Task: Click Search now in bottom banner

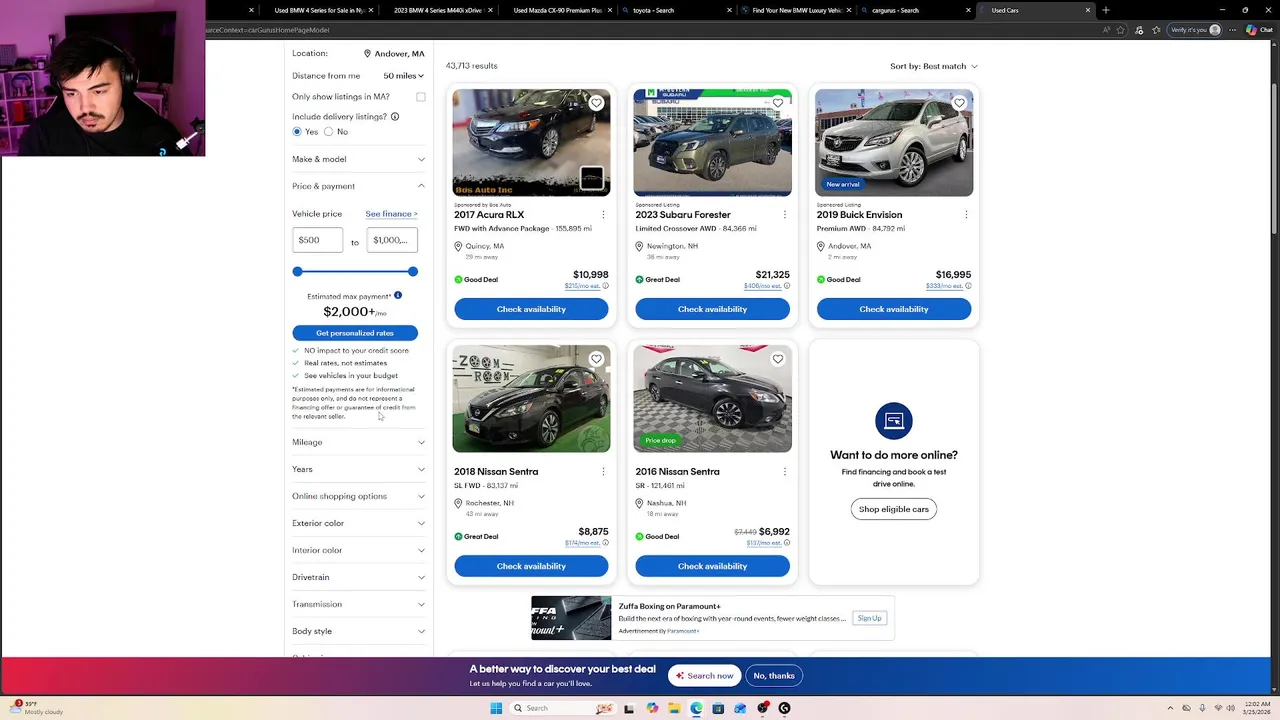Action: tap(704, 676)
